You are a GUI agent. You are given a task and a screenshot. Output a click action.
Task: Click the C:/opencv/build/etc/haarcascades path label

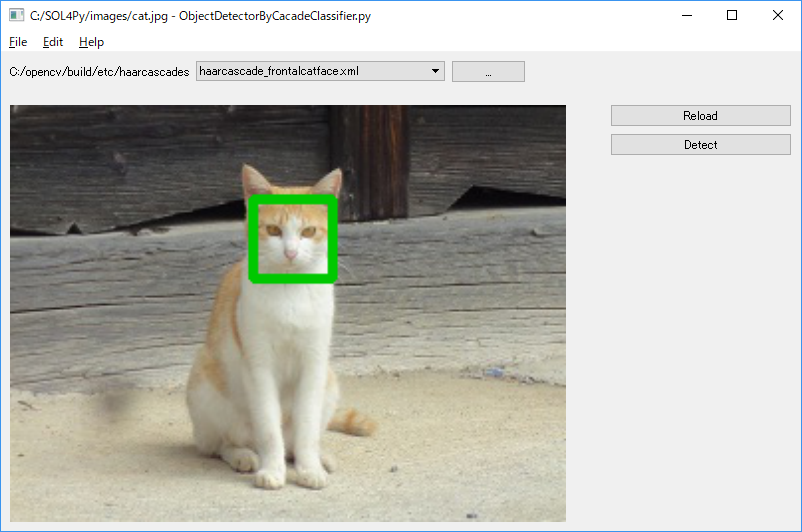click(99, 72)
